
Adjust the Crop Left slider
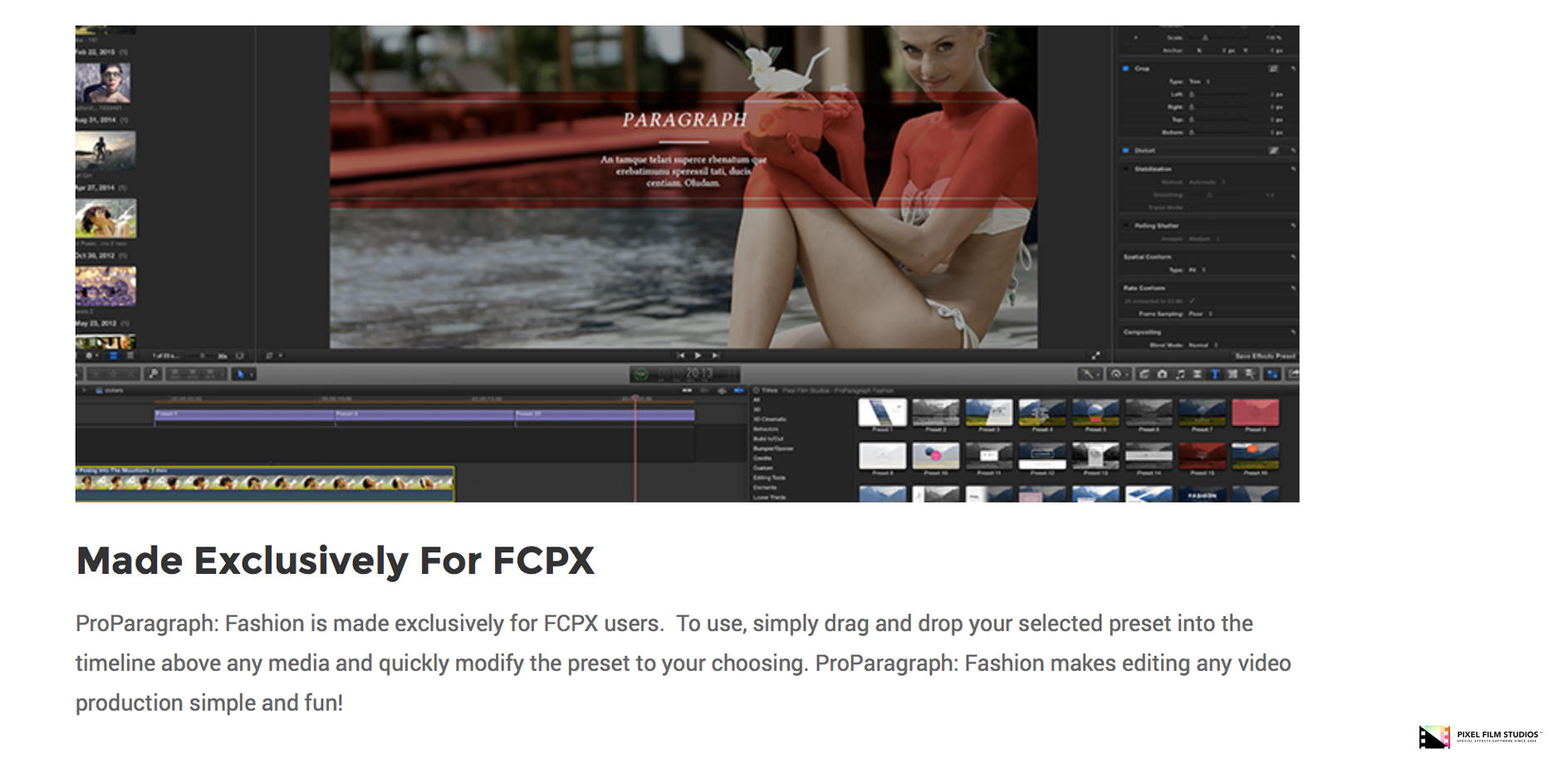(1218, 95)
